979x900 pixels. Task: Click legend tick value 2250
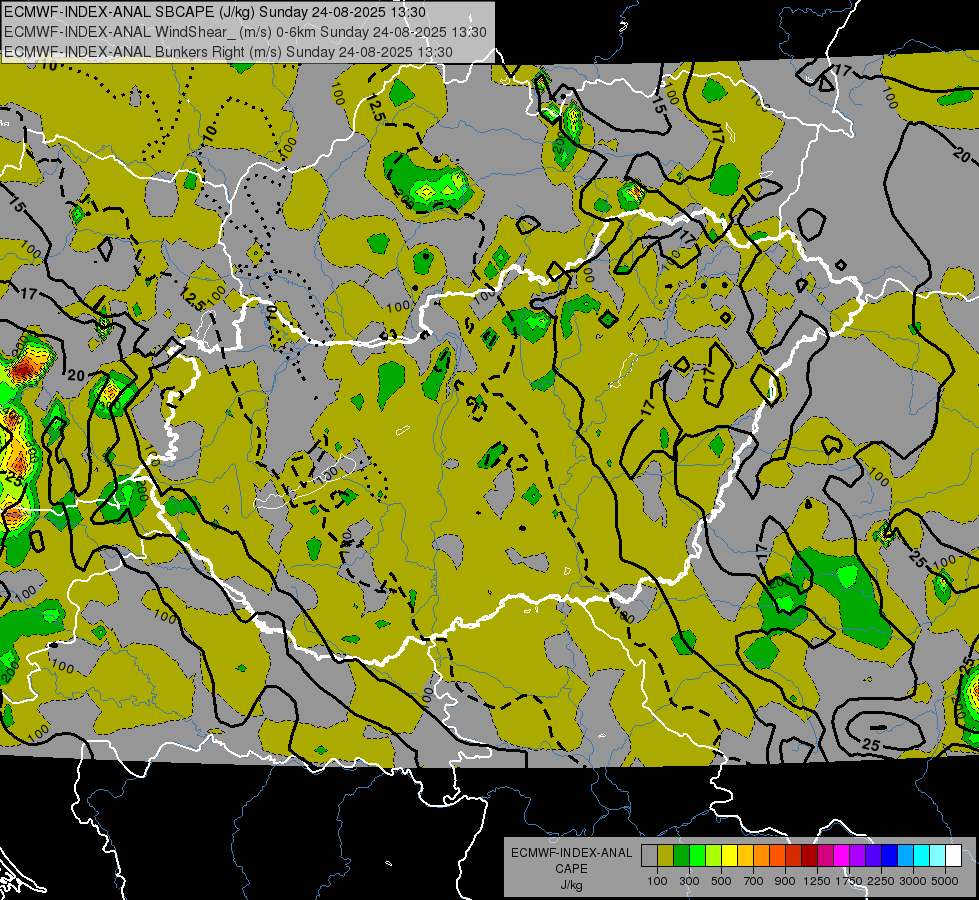(882, 881)
